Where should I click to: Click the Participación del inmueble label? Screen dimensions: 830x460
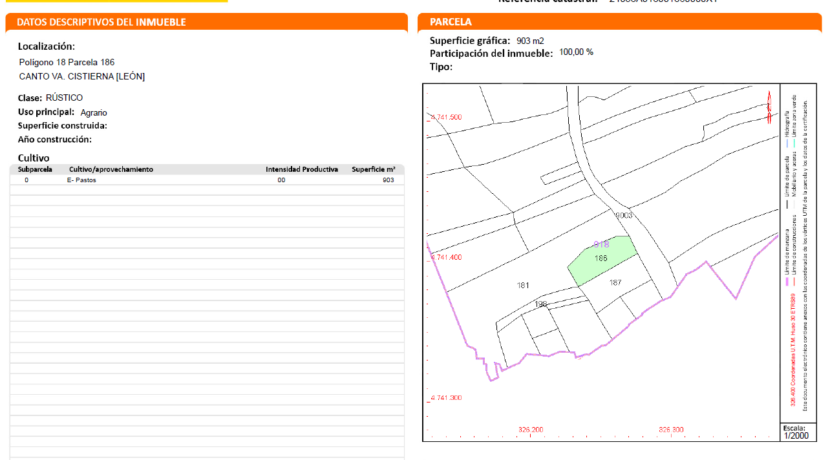491,53
